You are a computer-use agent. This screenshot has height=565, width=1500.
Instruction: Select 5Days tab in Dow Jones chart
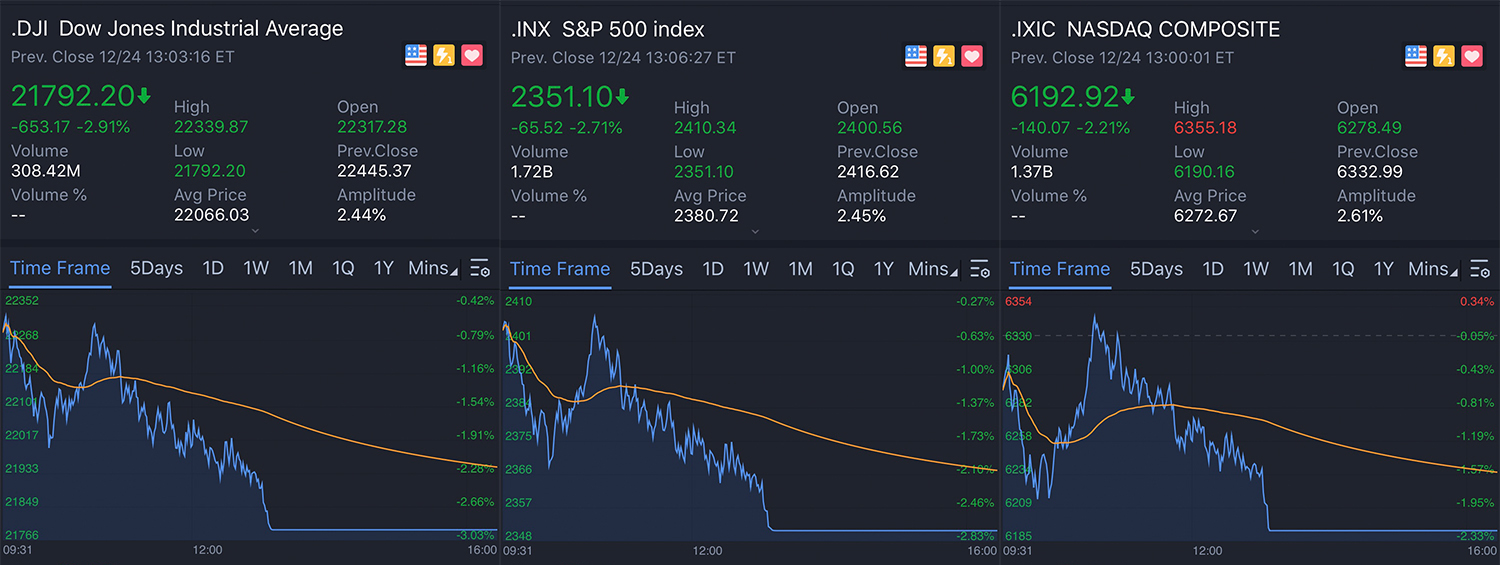(x=156, y=268)
